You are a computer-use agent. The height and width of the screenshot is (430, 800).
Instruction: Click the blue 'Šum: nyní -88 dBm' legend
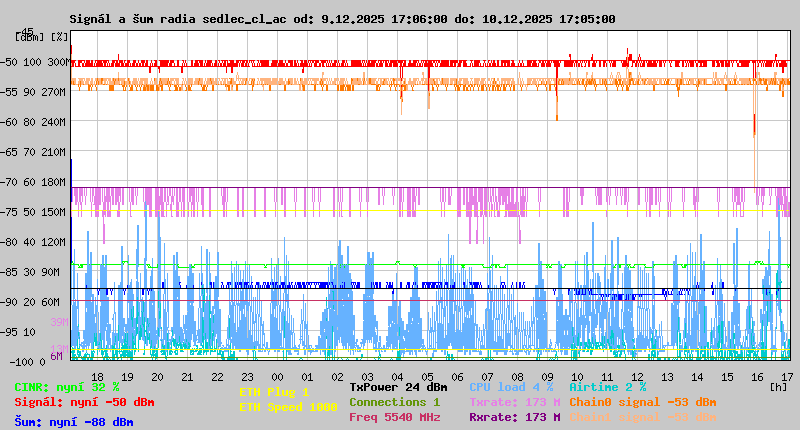pyautogui.click(x=74, y=422)
